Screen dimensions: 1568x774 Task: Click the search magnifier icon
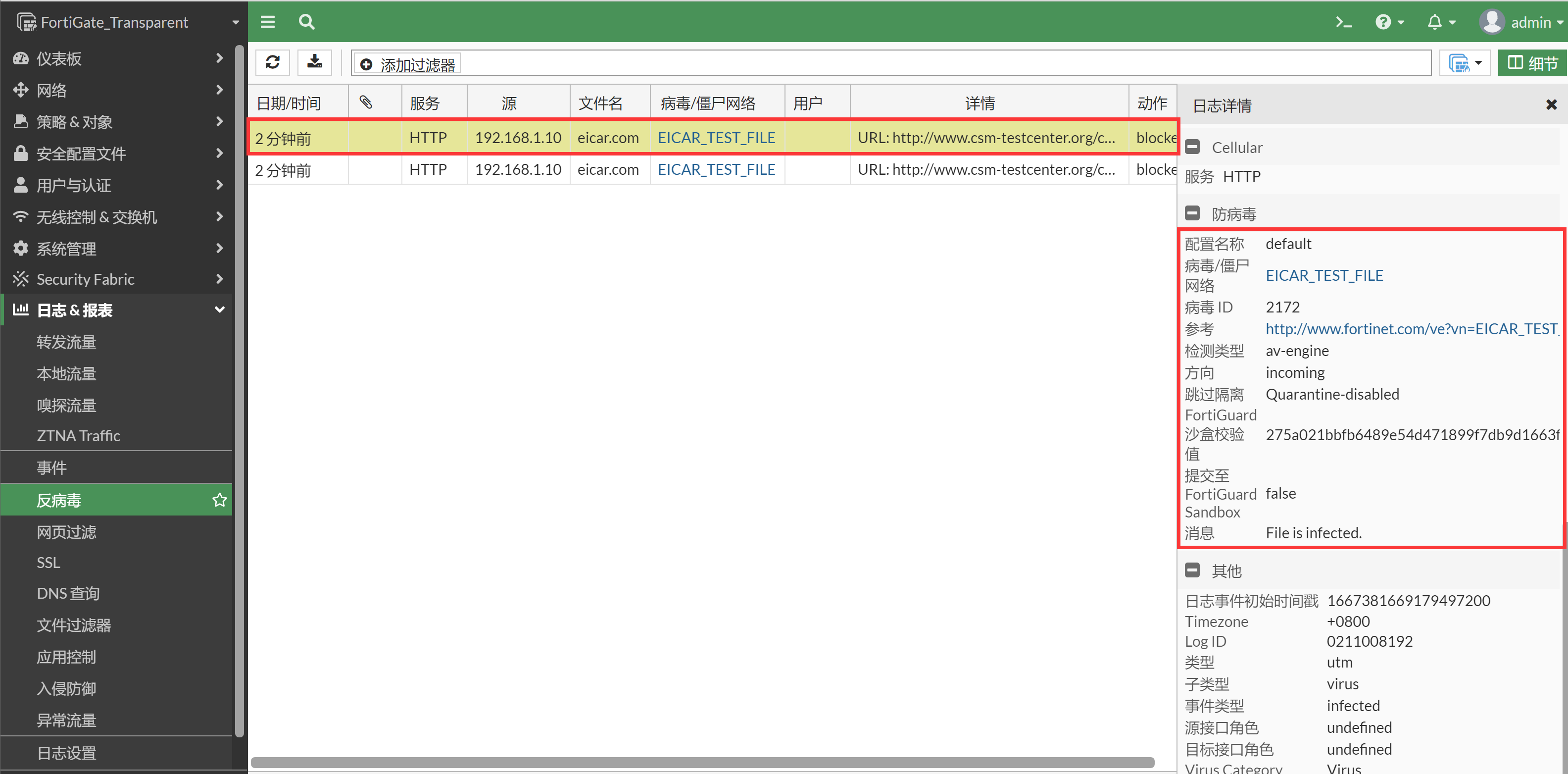(x=307, y=23)
